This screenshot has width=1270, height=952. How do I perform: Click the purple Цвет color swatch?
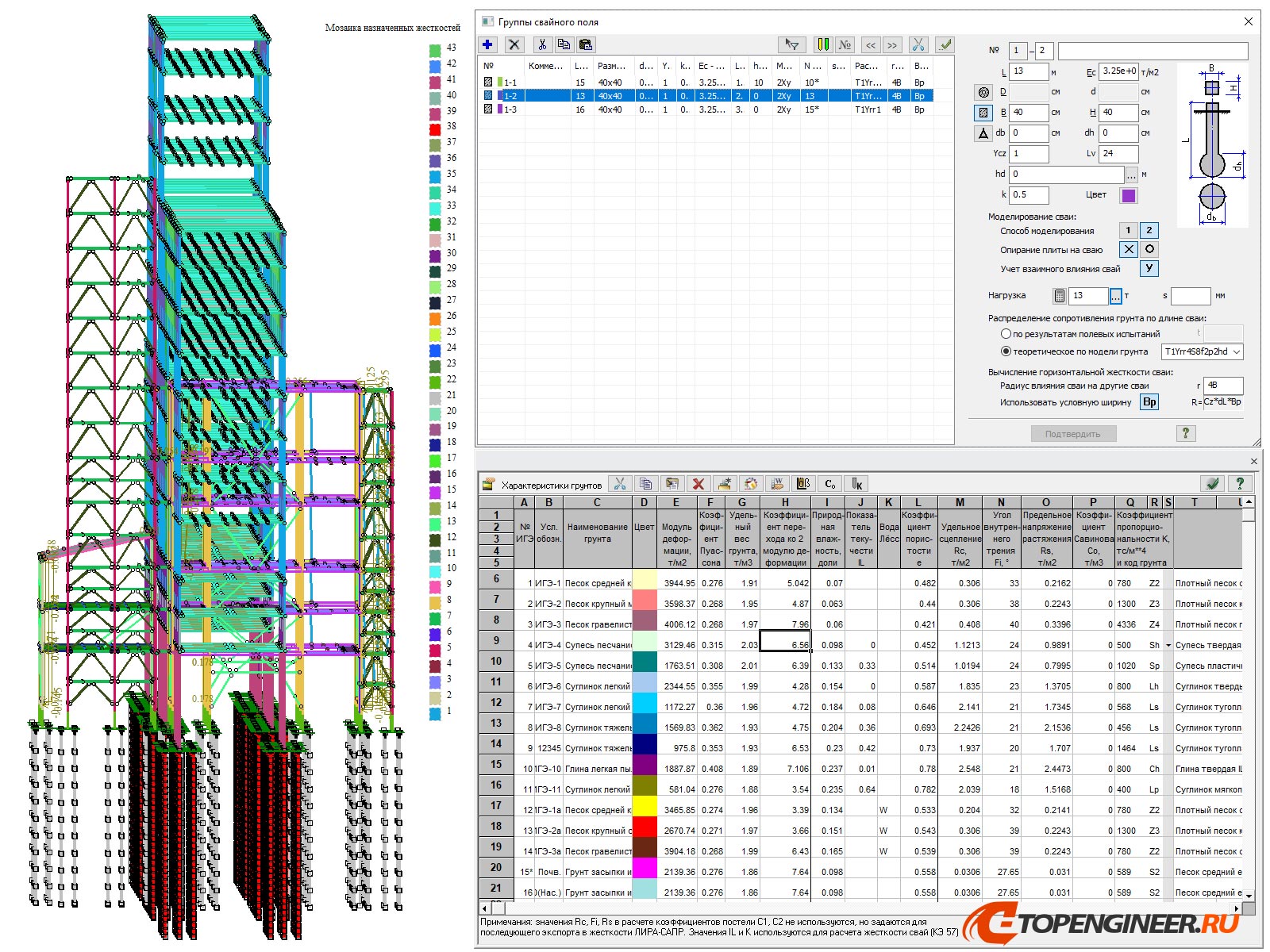click(x=1128, y=195)
